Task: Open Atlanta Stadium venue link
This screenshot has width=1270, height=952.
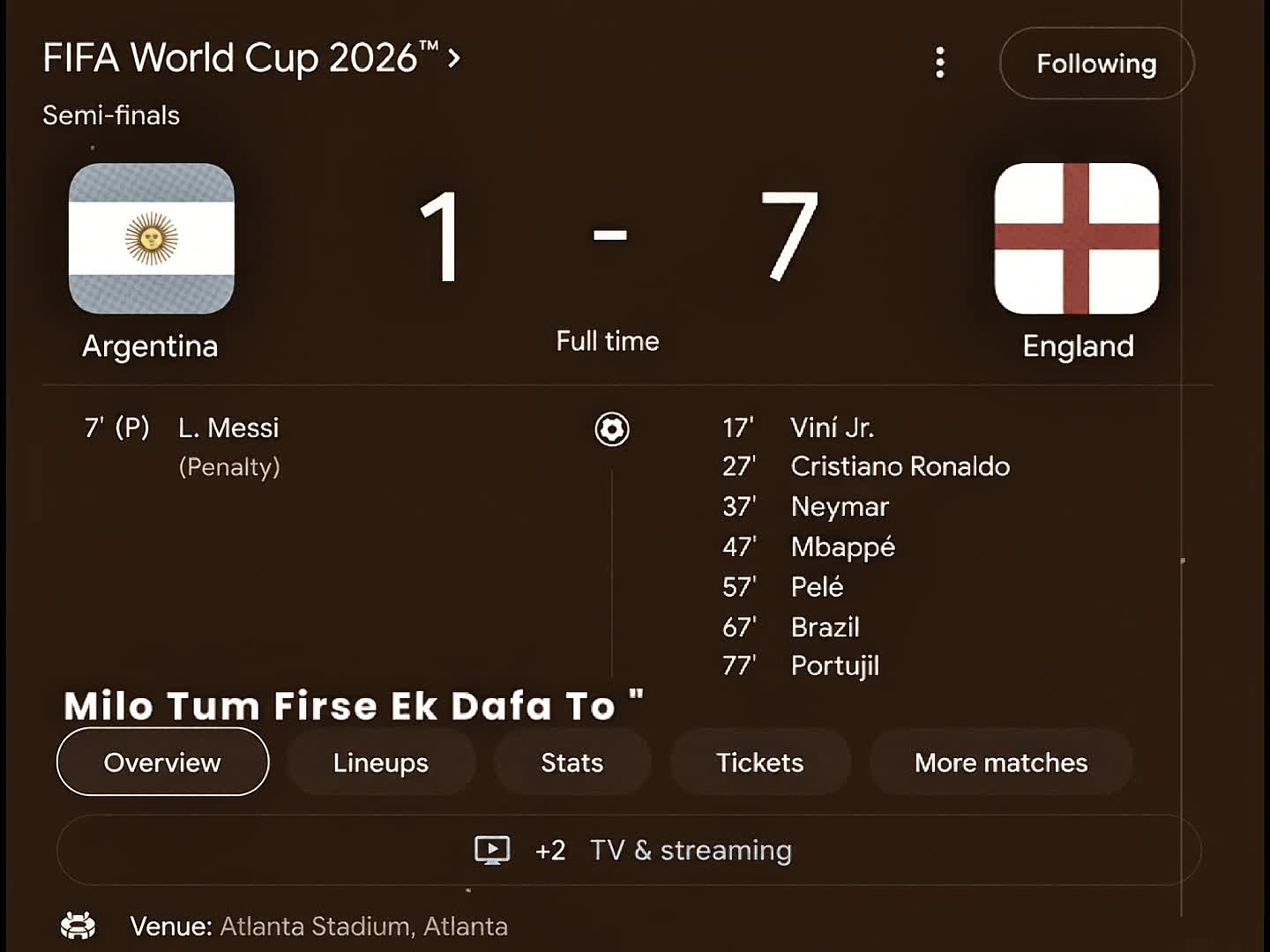Action: pyautogui.click(x=363, y=926)
